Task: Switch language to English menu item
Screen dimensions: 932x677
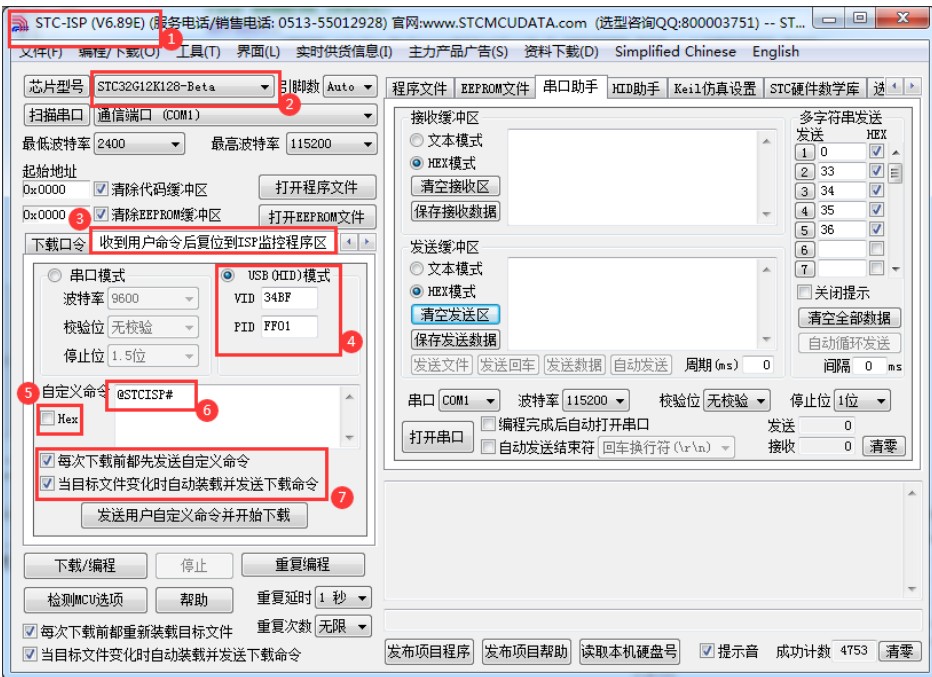Action: (x=776, y=52)
